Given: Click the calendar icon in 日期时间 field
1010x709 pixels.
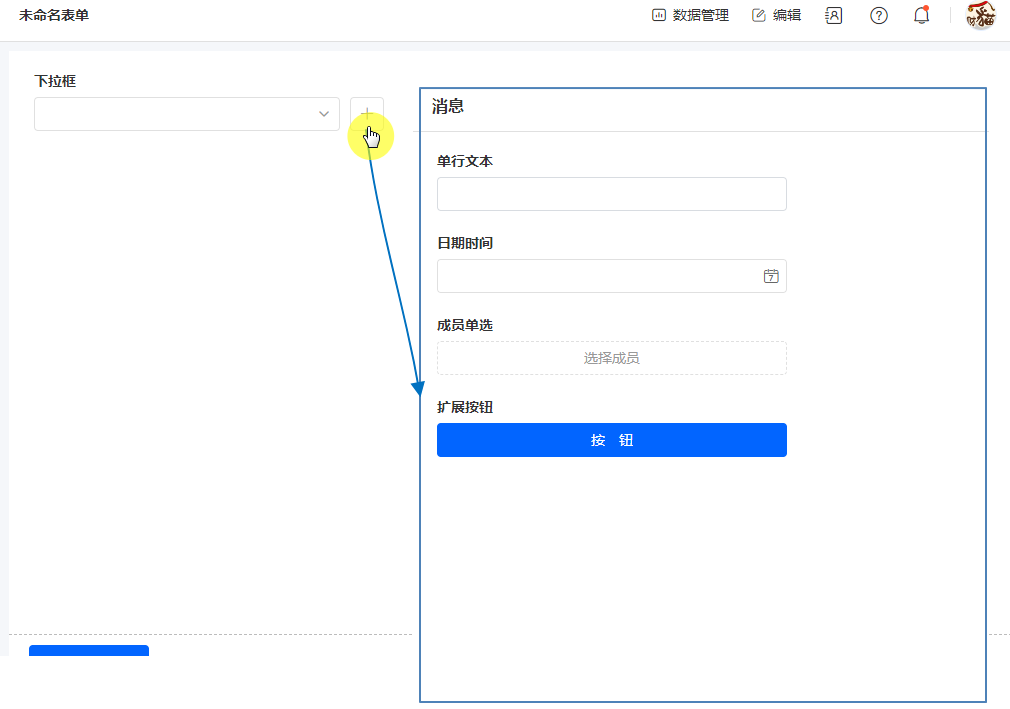Looking at the screenshot, I should (771, 276).
